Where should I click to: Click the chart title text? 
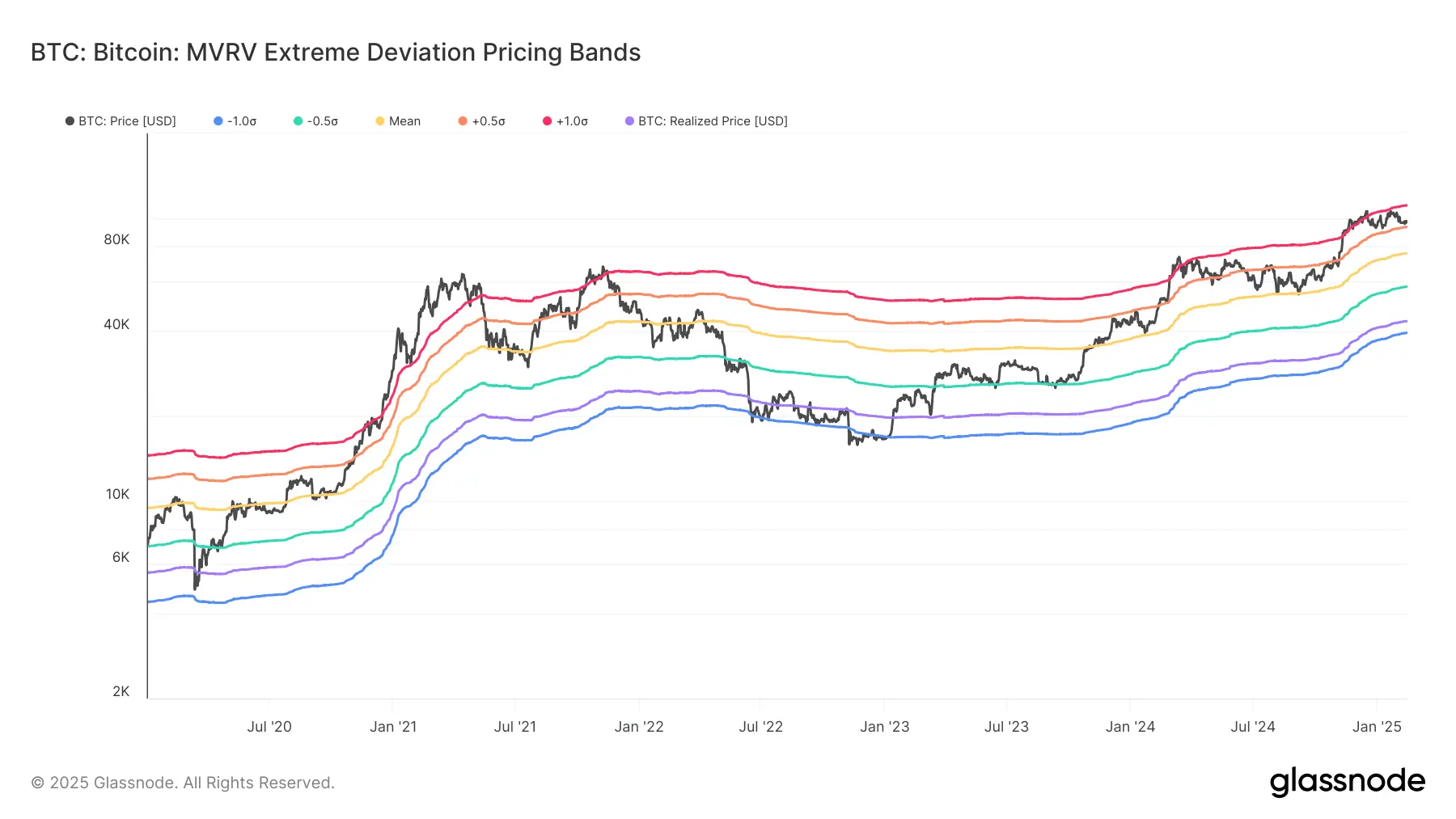point(336,53)
